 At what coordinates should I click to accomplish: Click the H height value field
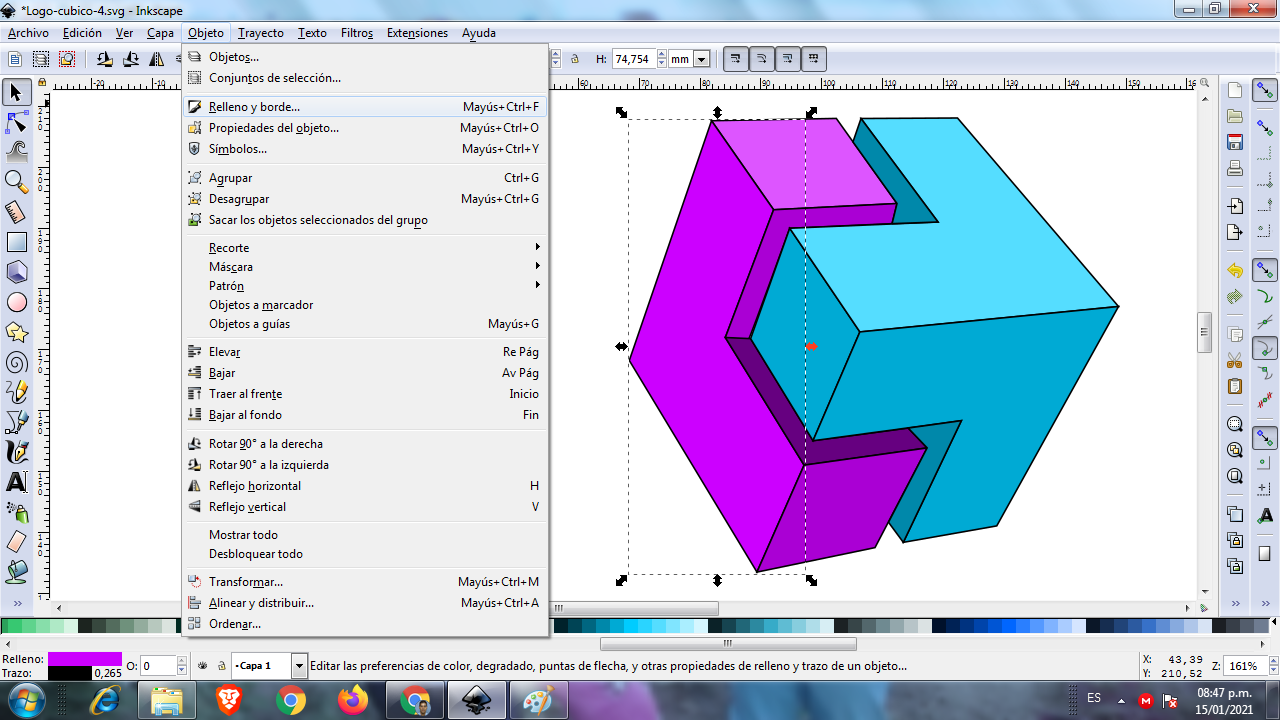pos(633,59)
